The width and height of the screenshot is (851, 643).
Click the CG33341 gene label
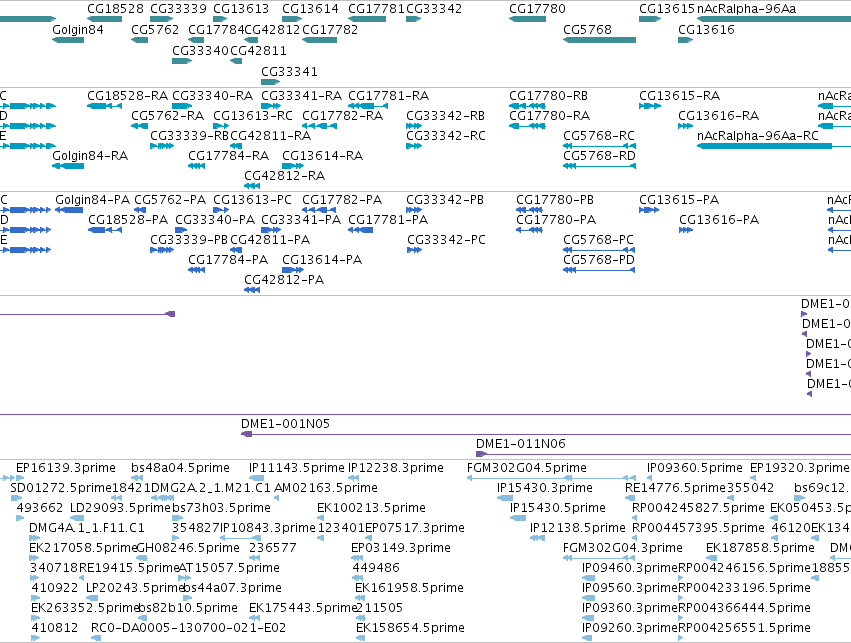(289, 72)
